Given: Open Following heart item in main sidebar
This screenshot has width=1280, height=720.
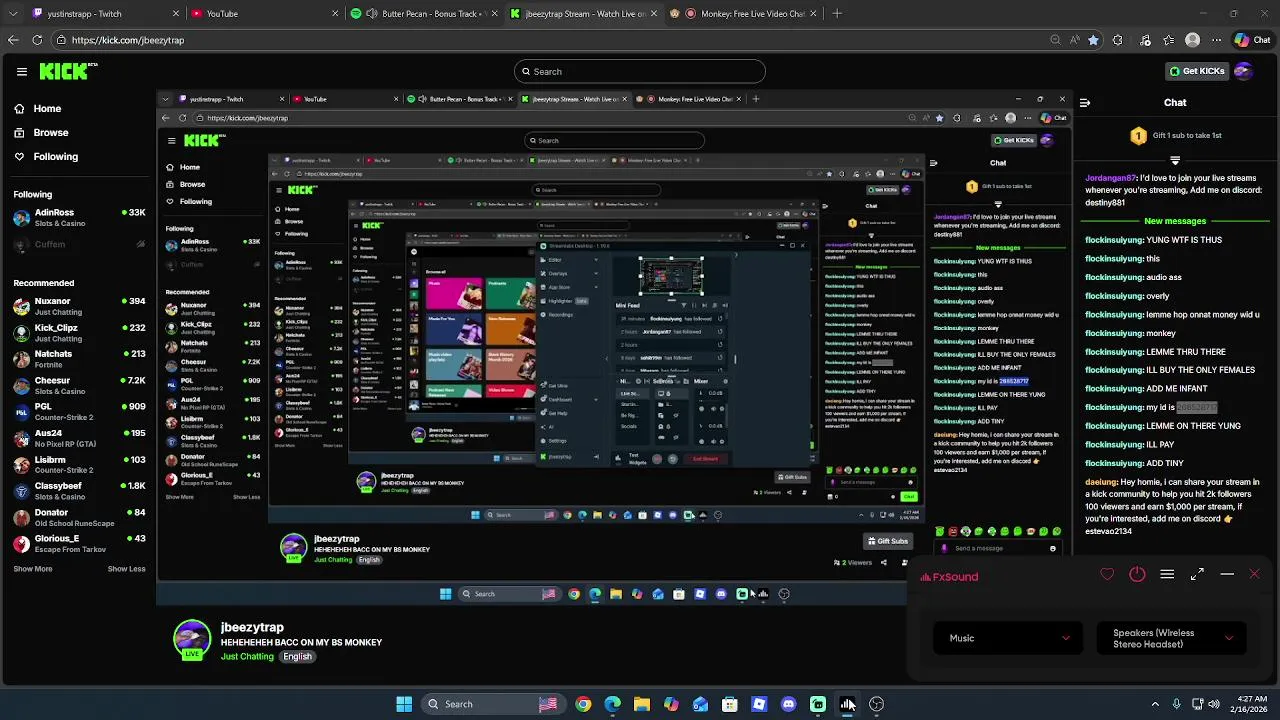Looking at the screenshot, I should (x=46, y=156).
